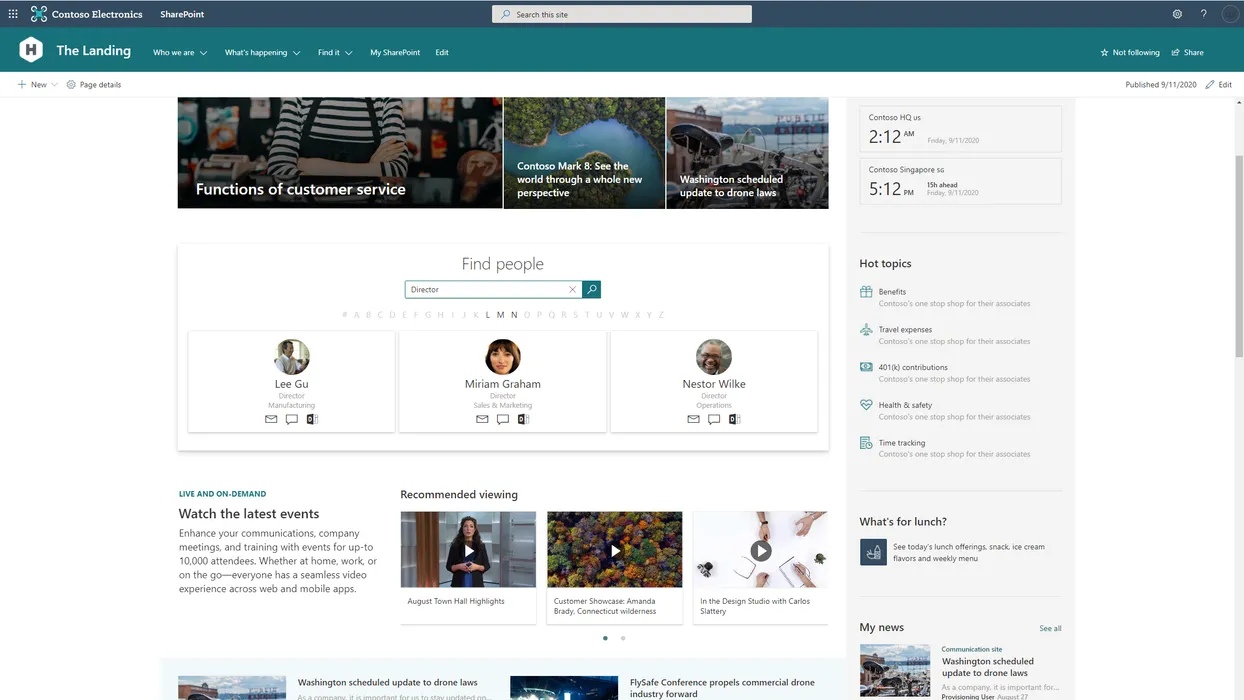Click SharePoint in the top bar

(181, 14)
